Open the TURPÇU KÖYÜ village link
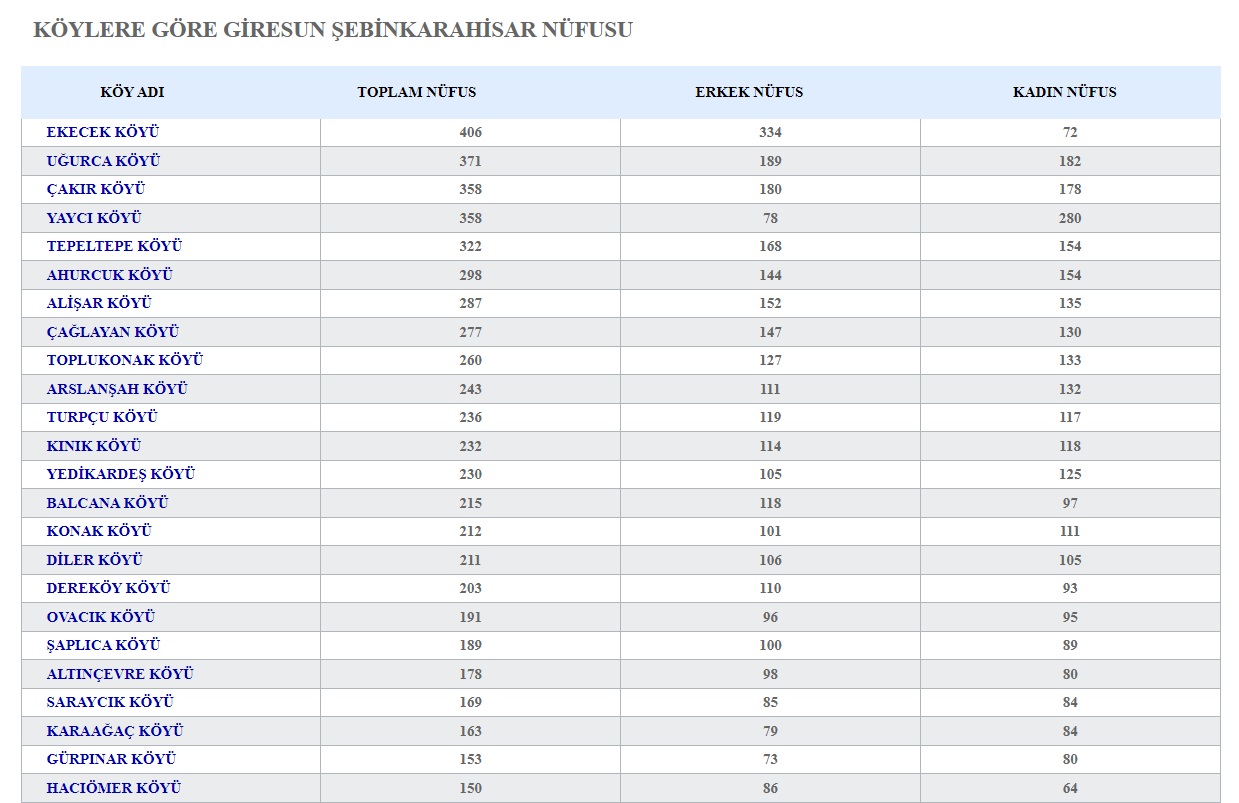Viewport: 1239px width, 803px height. pos(102,417)
